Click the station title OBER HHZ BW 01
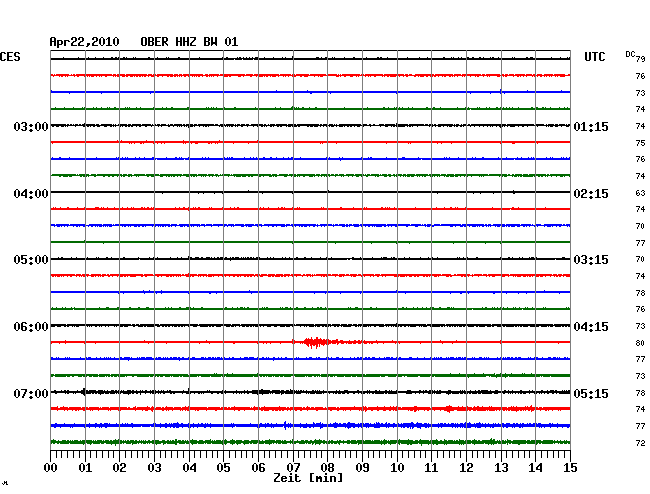 [189, 42]
